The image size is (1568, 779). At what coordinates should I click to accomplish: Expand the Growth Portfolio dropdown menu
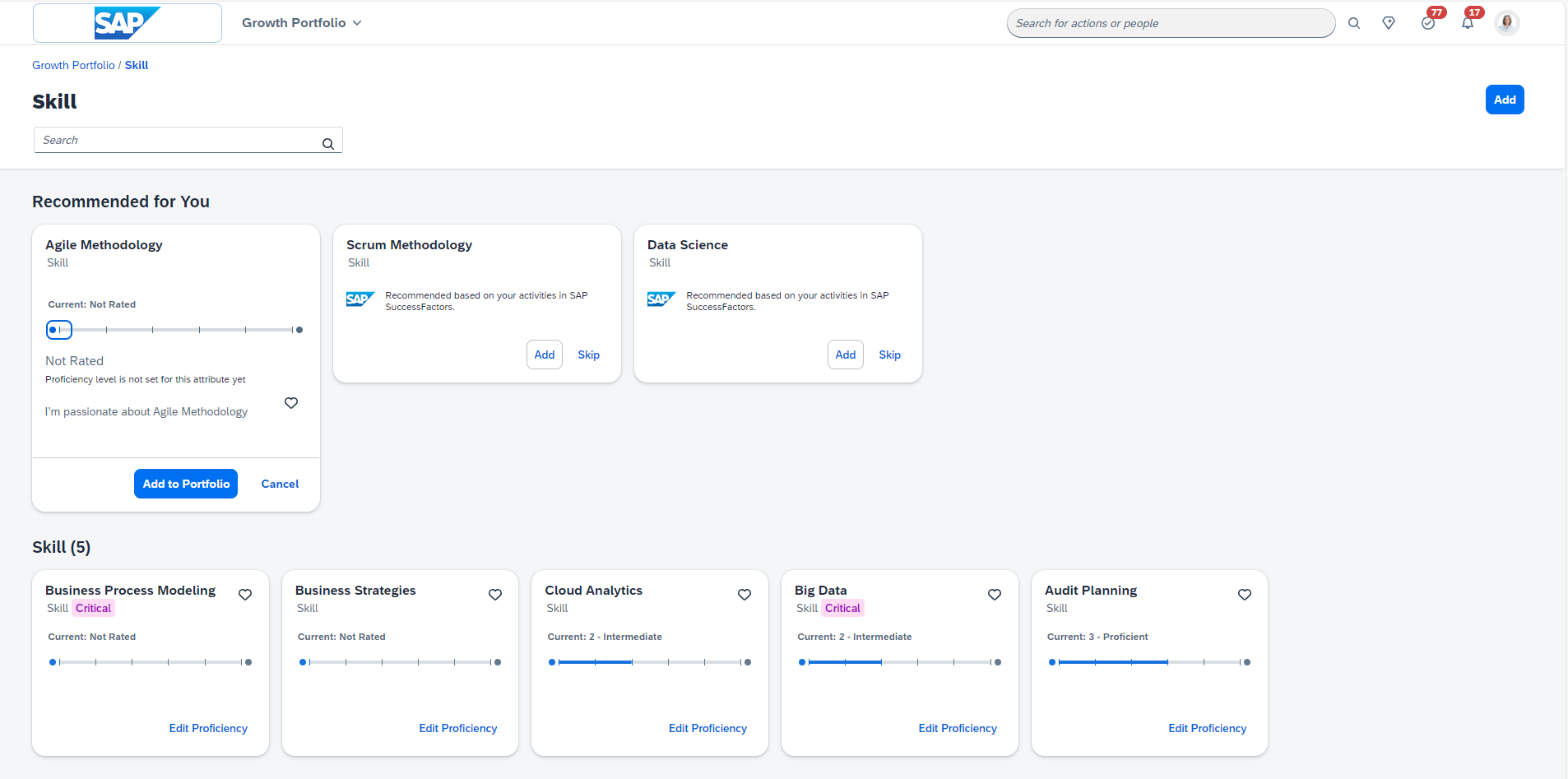[x=302, y=23]
